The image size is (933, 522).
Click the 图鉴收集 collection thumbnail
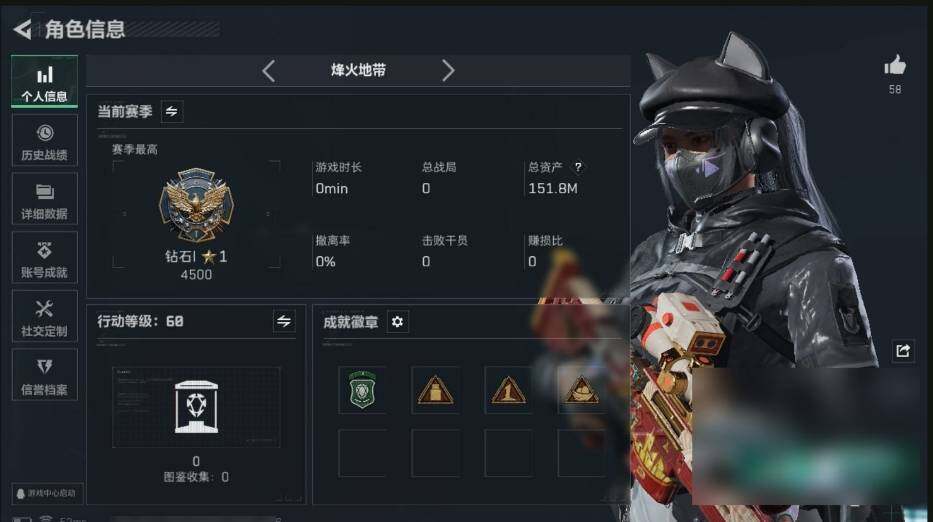pyautogui.click(x=196, y=407)
